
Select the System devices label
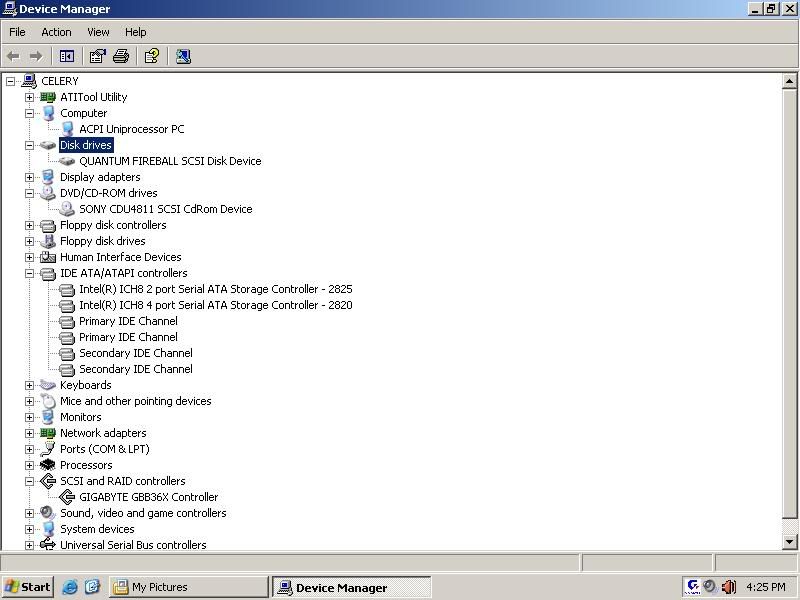coord(97,529)
